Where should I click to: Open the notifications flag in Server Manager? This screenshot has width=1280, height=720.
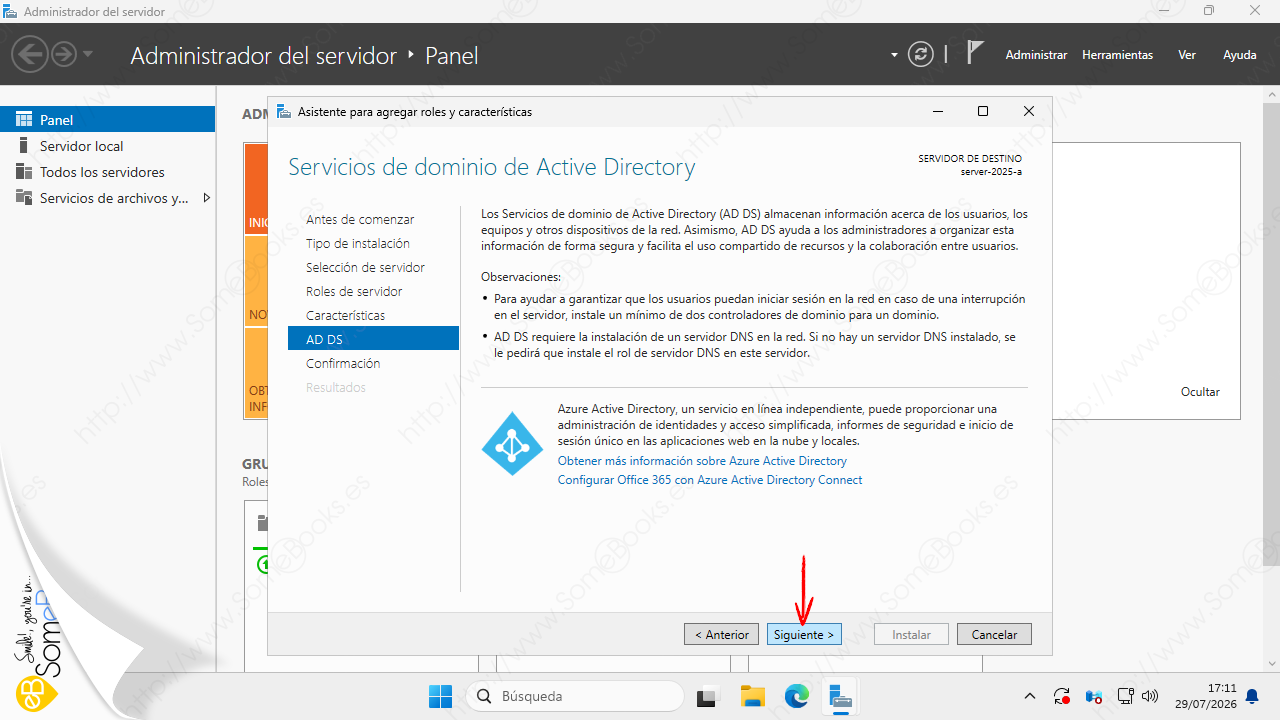[975, 54]
